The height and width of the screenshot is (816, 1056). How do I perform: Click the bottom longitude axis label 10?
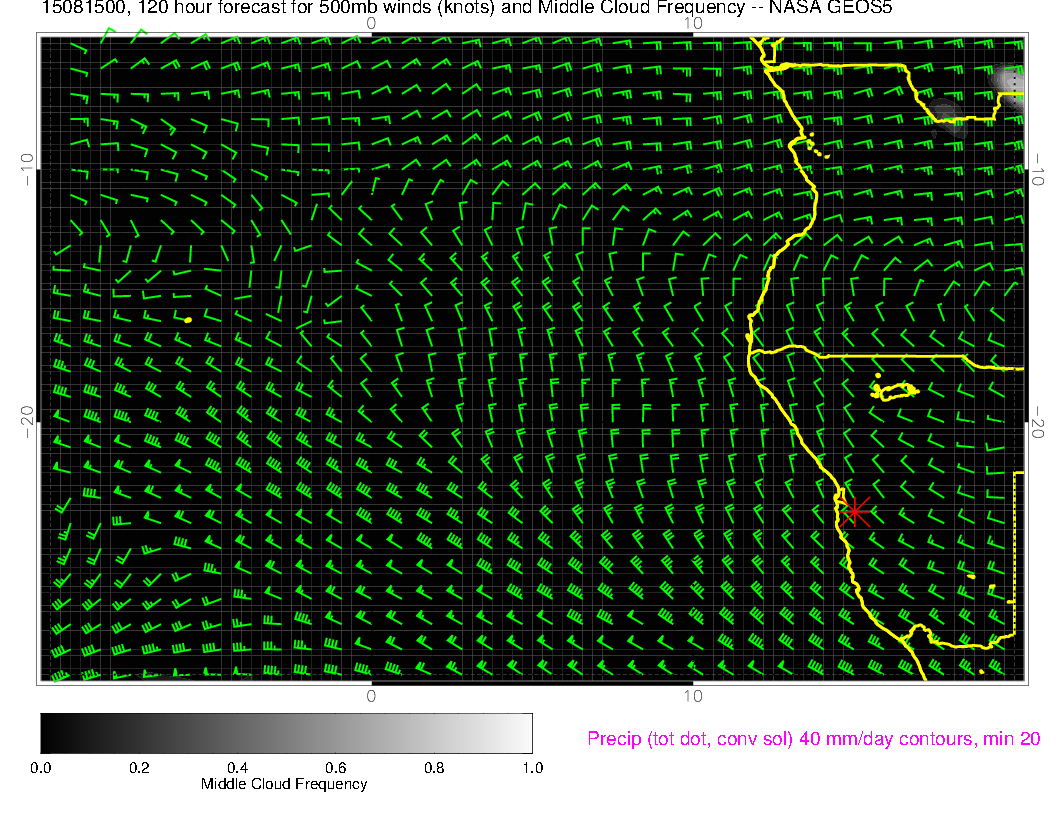click(693, 696)
